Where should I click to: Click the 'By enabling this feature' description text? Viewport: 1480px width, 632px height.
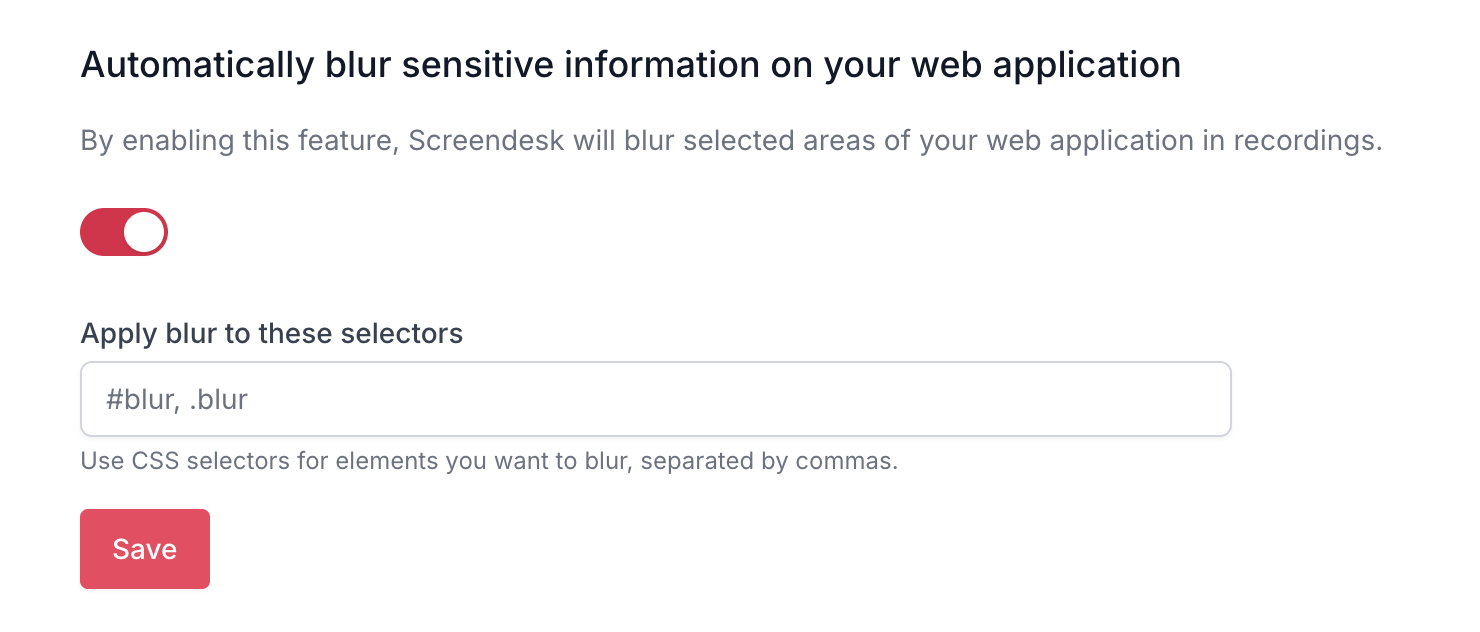(x=730, y=141)
